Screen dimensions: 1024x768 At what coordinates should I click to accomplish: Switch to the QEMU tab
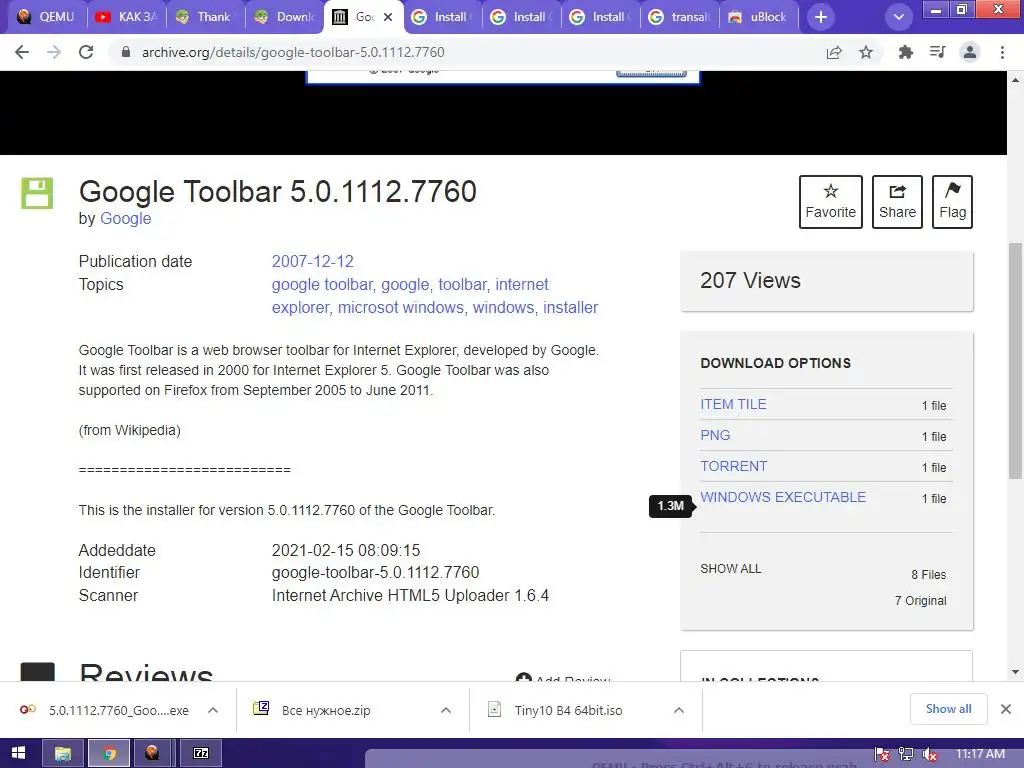coord(46,17)
